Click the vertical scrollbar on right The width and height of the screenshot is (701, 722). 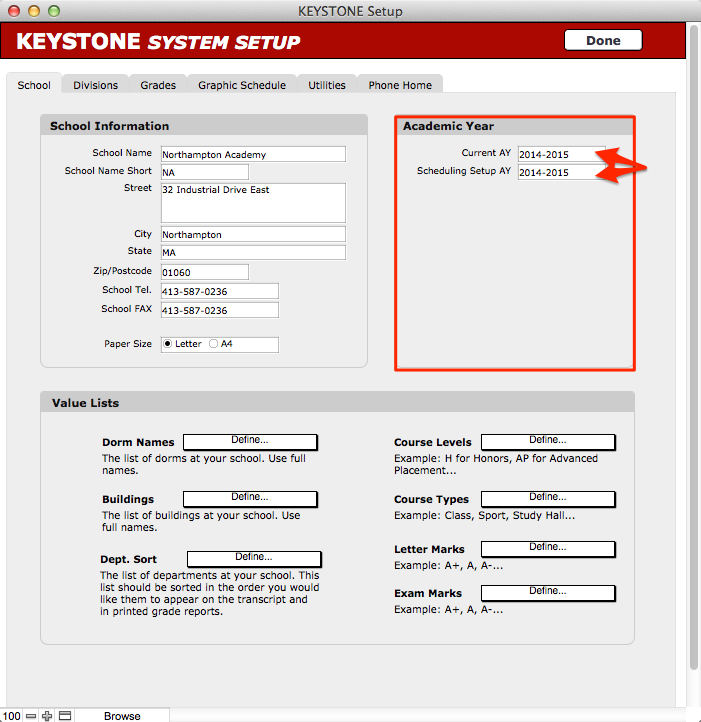point(693,350)
